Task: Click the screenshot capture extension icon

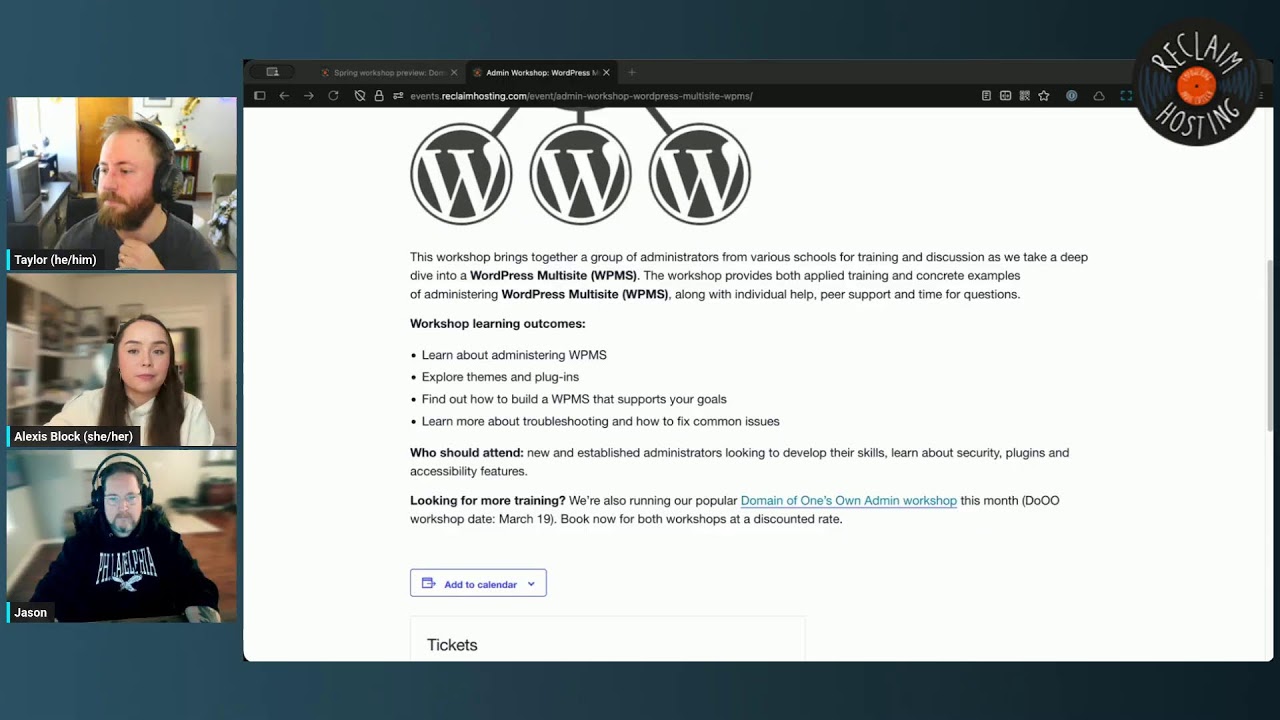Action: click(1126, 96)
